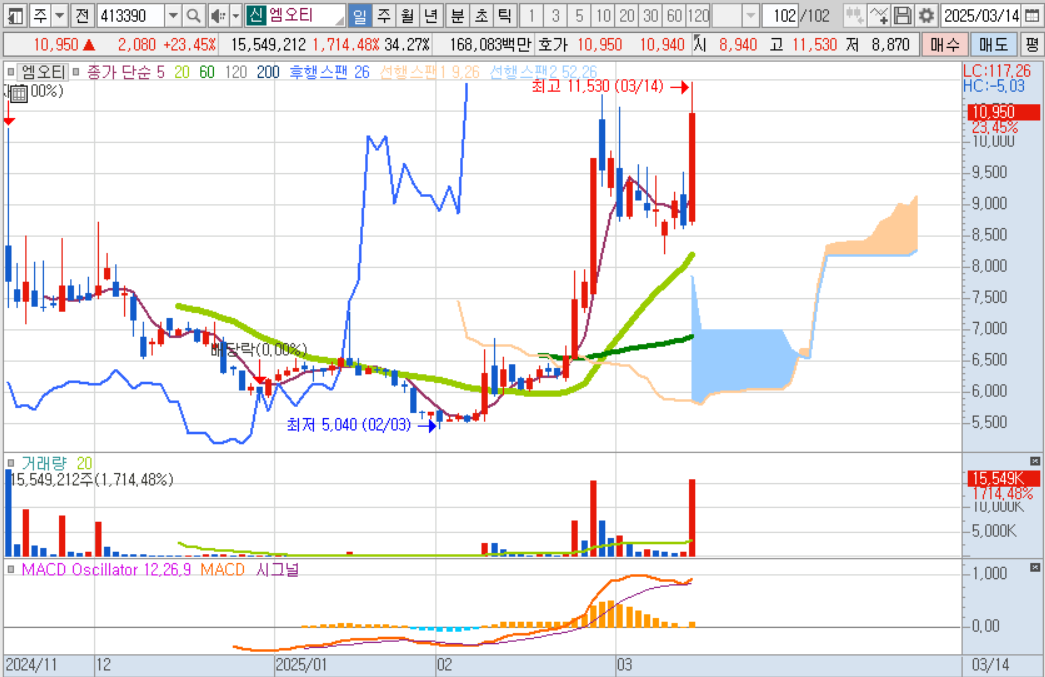Click 최고 11,530 (03/14) high marker
The image size is (1045, 677).
[597, 86]
